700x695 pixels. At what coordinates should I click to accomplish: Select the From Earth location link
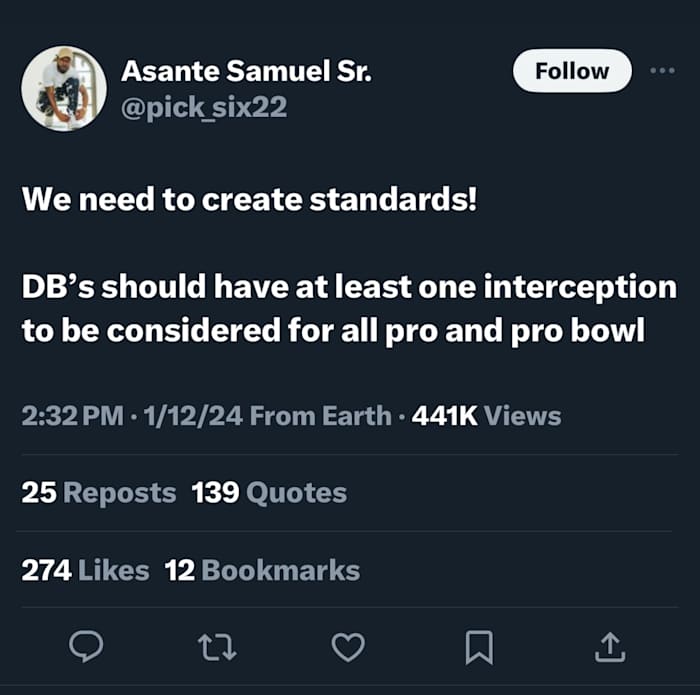(x=321, y=416)
